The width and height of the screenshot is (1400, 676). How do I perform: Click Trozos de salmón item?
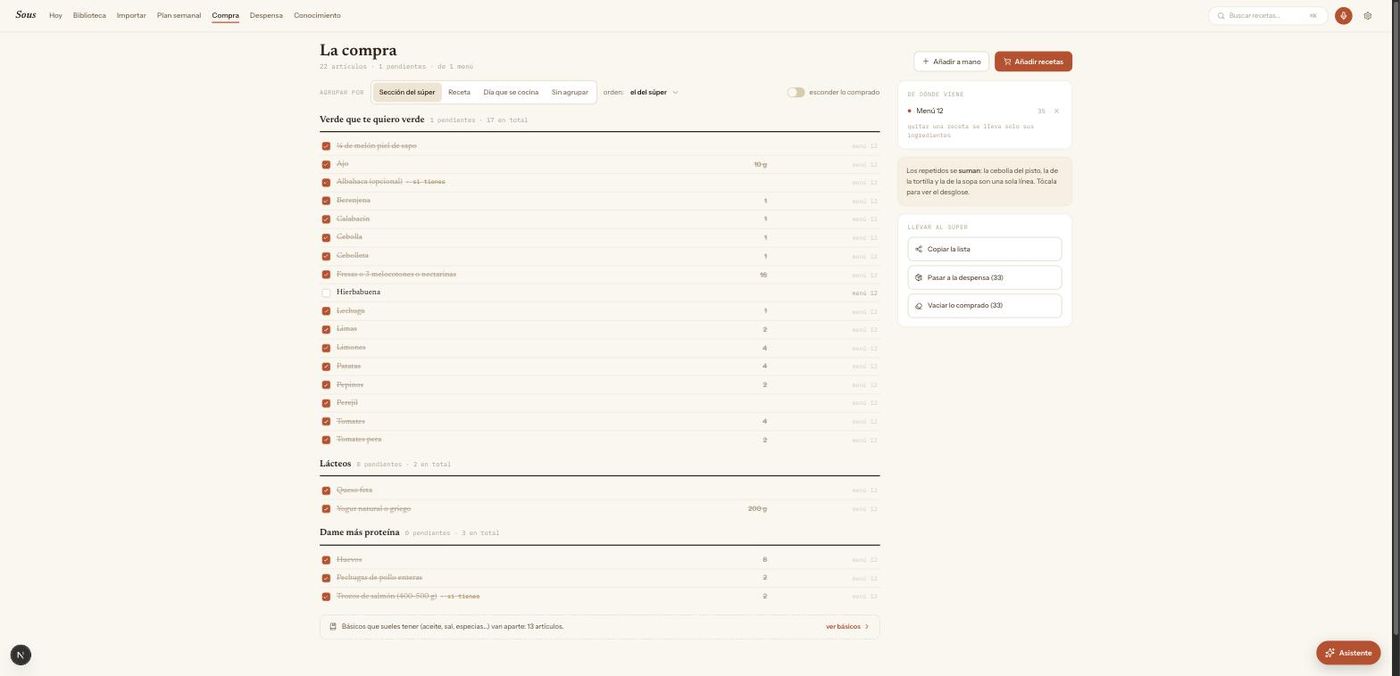[387, 596]
